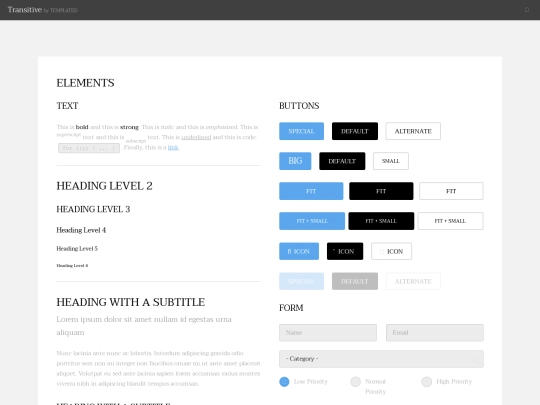Follow the TEMPLATED link in the header
Viewport: 540px width, 405px height.
64,10
